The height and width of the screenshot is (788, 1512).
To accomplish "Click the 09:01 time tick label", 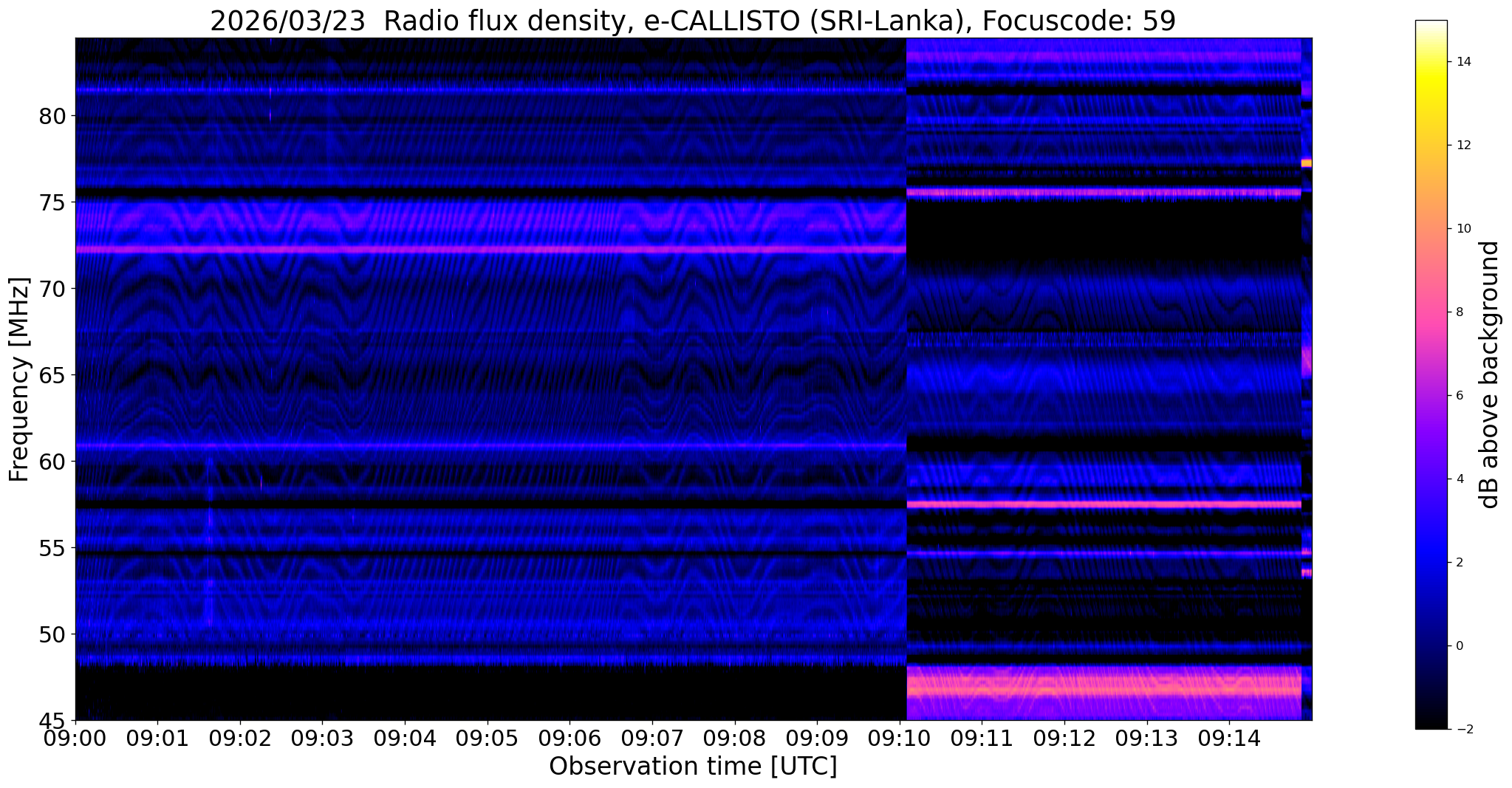I will (x=157, y=738).
